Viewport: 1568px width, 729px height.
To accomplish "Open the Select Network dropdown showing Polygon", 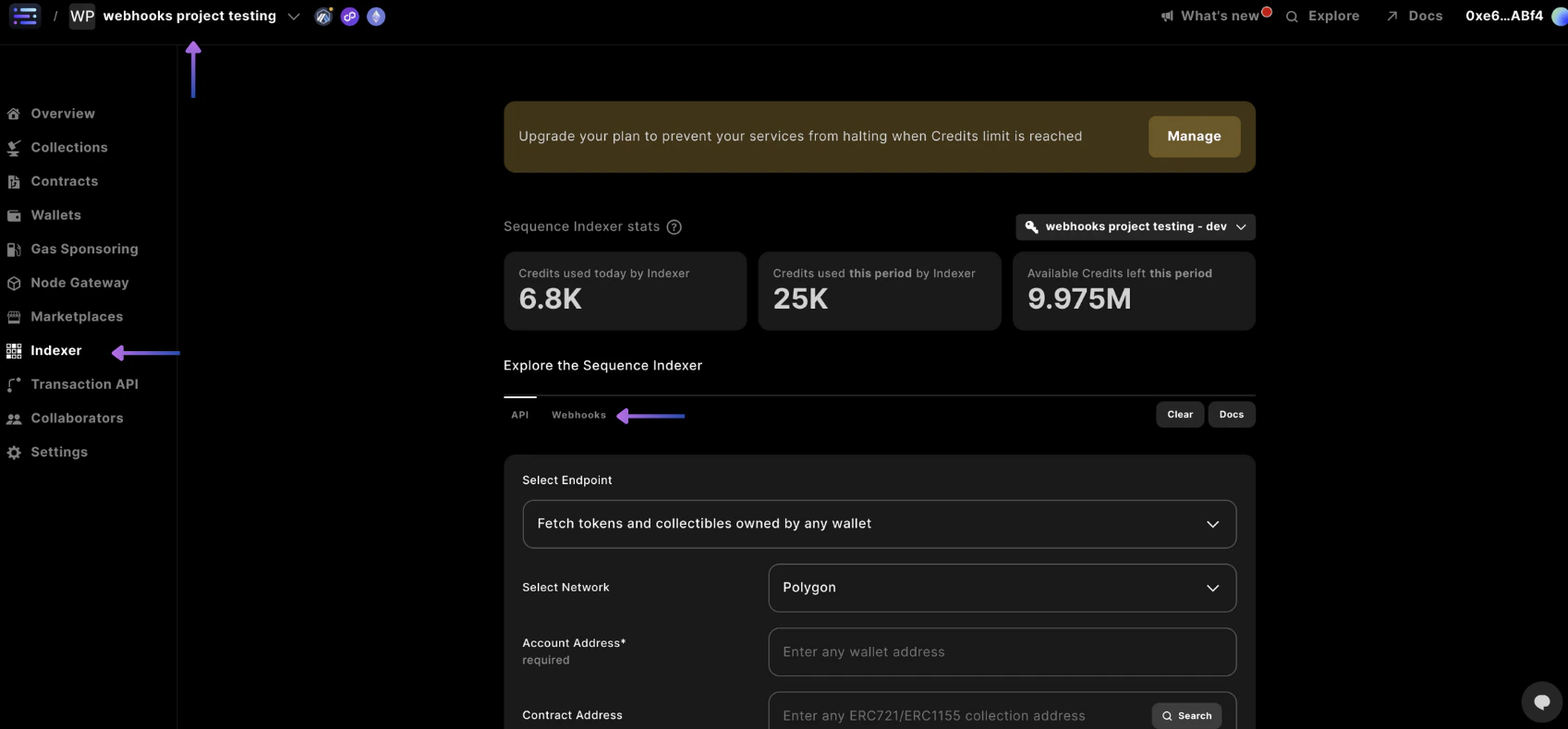I will (x=1003, y=589).
